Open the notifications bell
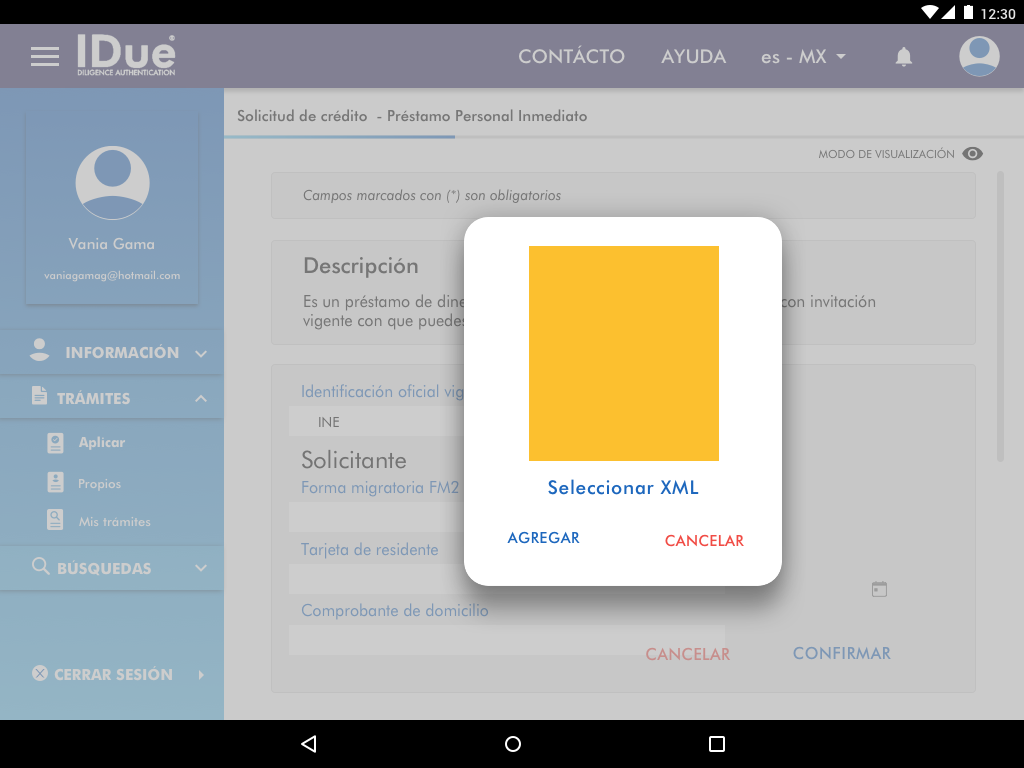Viewport: 1024px width, 768px height. click(x=903, y=57)
